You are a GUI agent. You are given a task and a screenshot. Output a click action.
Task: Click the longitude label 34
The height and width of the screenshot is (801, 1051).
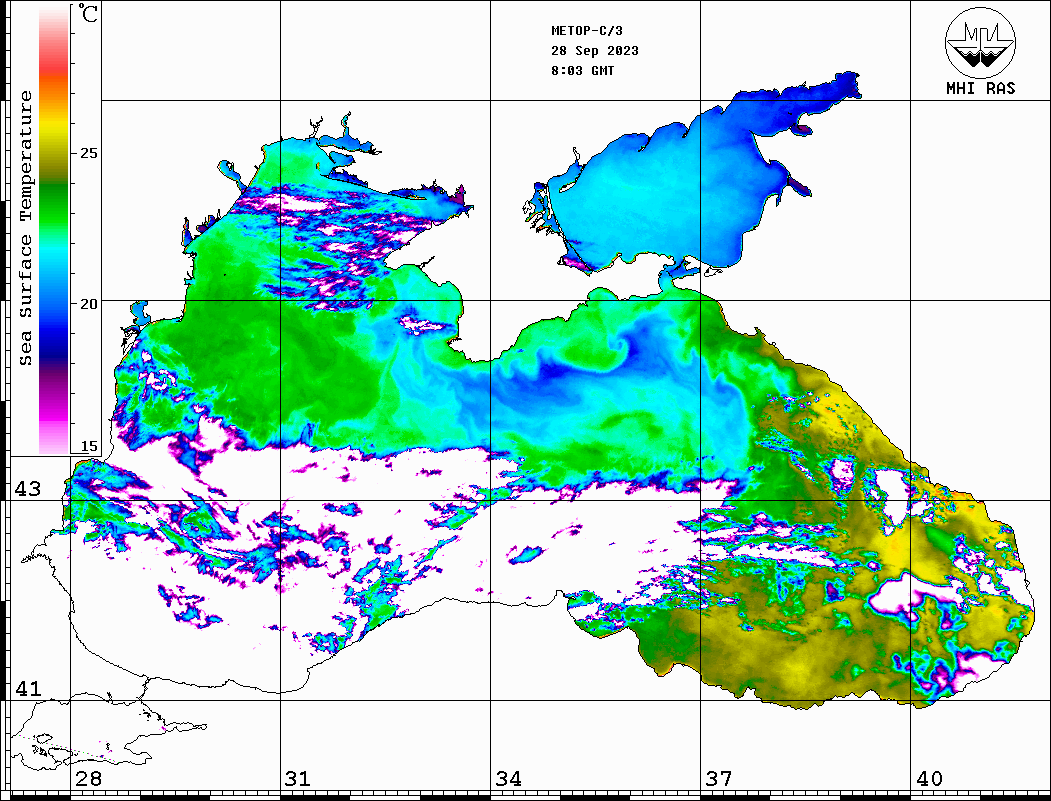click(x=509, y=779)
